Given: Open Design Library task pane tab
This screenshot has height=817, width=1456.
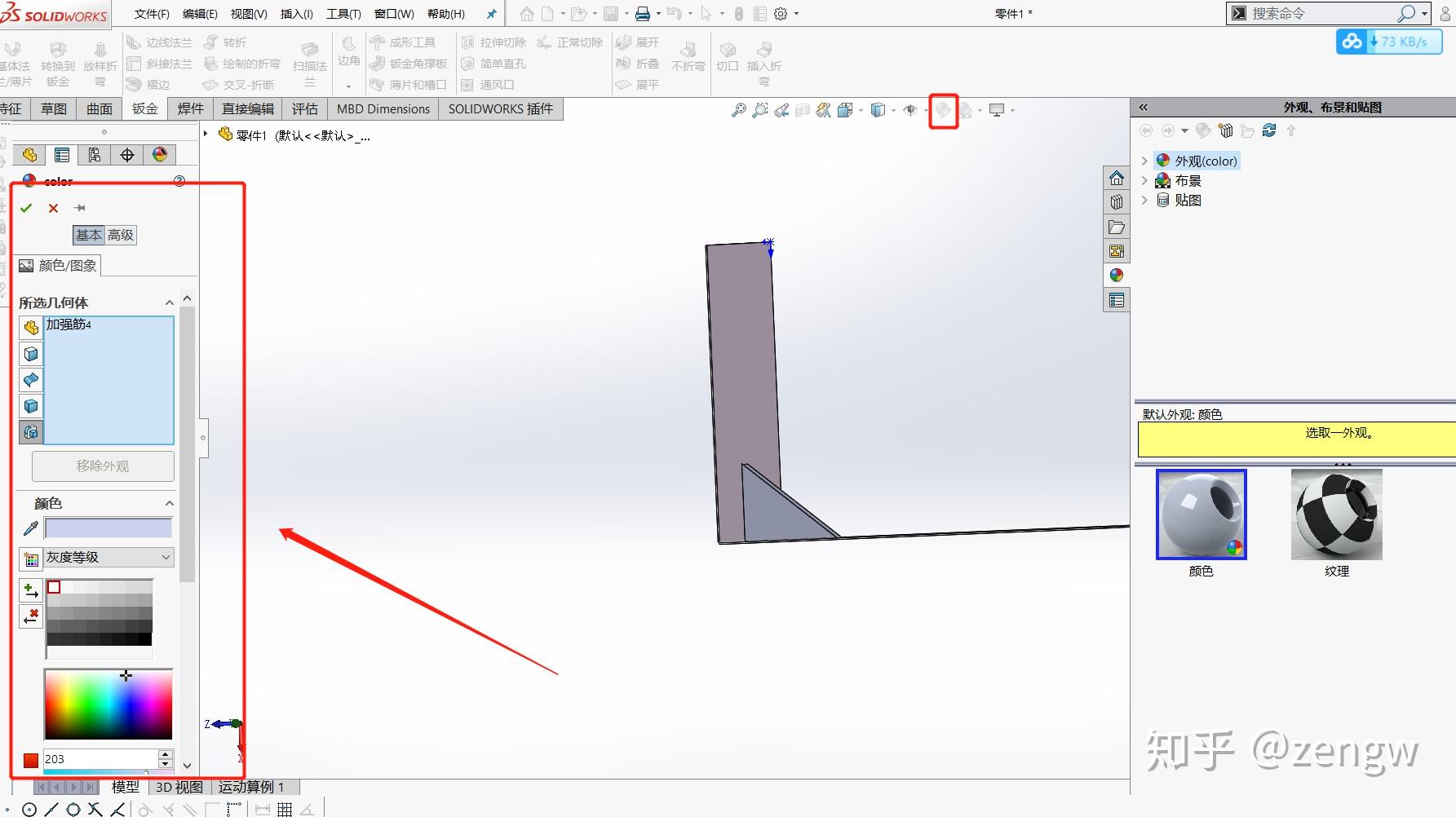Looking at the screenshot, I should [1117, 202].
